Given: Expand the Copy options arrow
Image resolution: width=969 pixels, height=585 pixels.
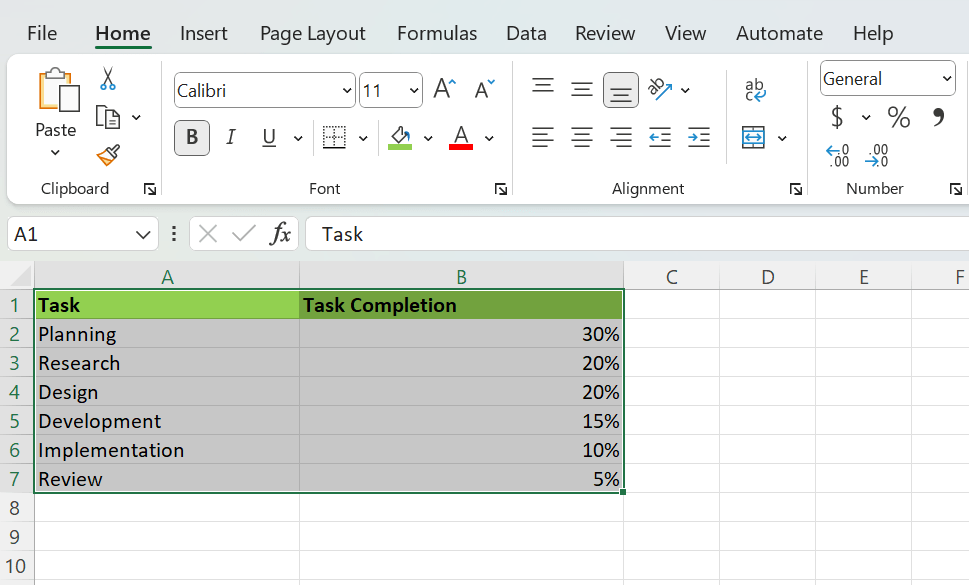Looking at the screenshot, I should 137,117.
